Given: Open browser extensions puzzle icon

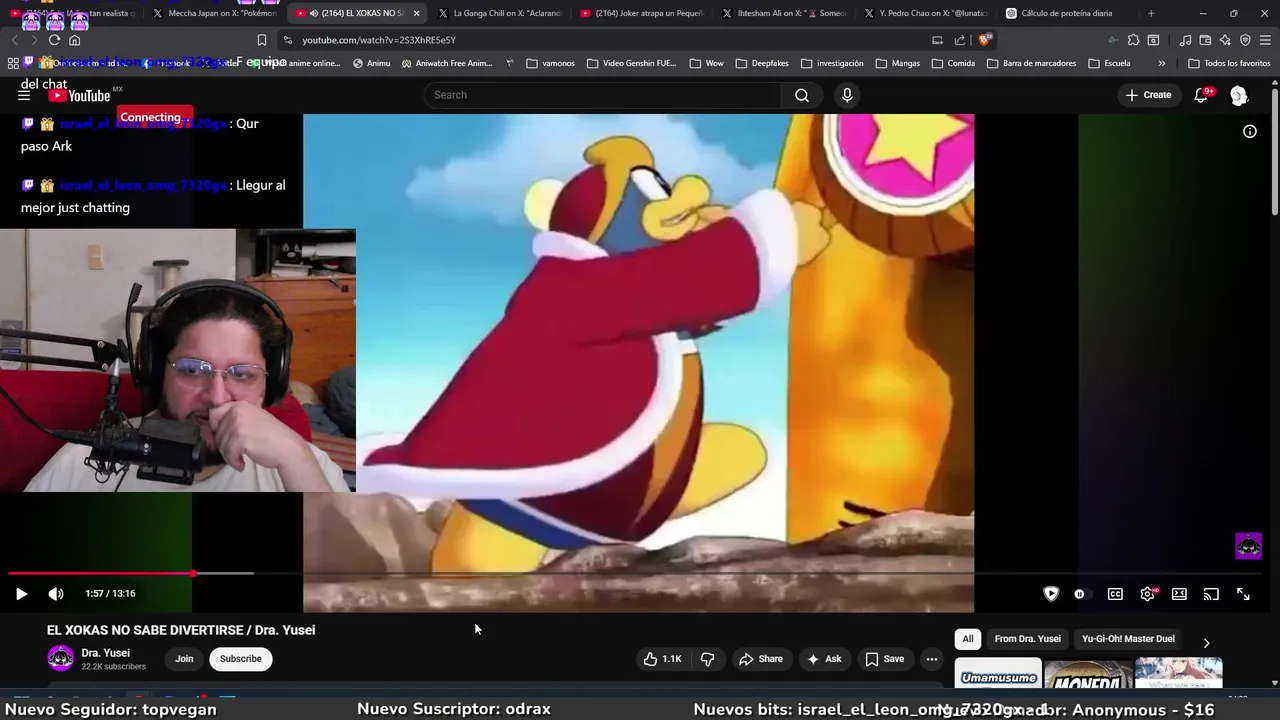Looking at the screenshot, I should tap(1133, 40).
